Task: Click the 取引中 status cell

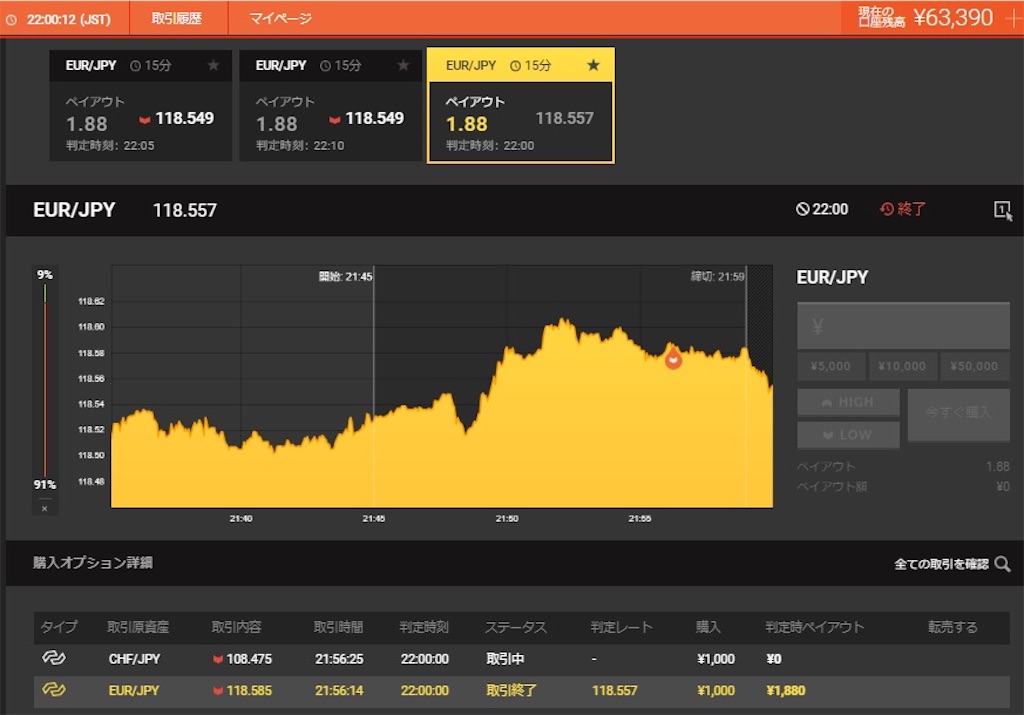Action: [505, 659]
